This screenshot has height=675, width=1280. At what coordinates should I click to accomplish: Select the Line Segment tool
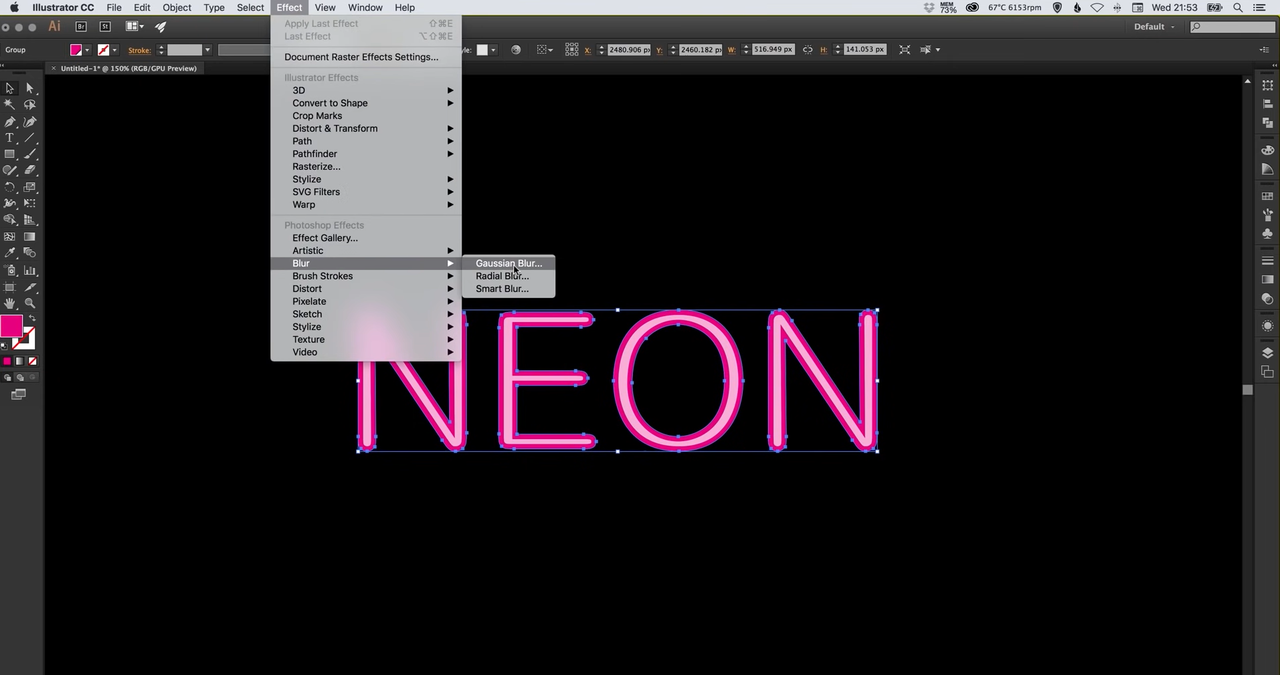click(30, 138)
